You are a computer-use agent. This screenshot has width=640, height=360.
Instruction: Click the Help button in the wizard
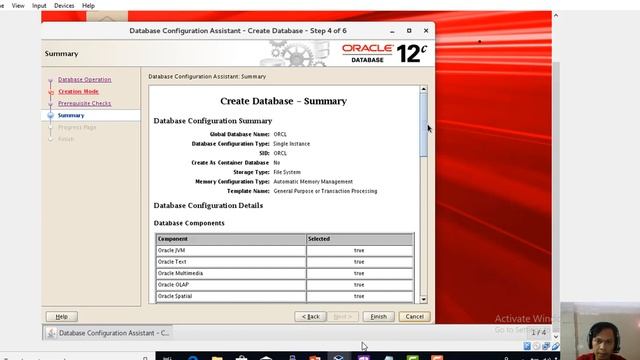(x=62, y=317)
